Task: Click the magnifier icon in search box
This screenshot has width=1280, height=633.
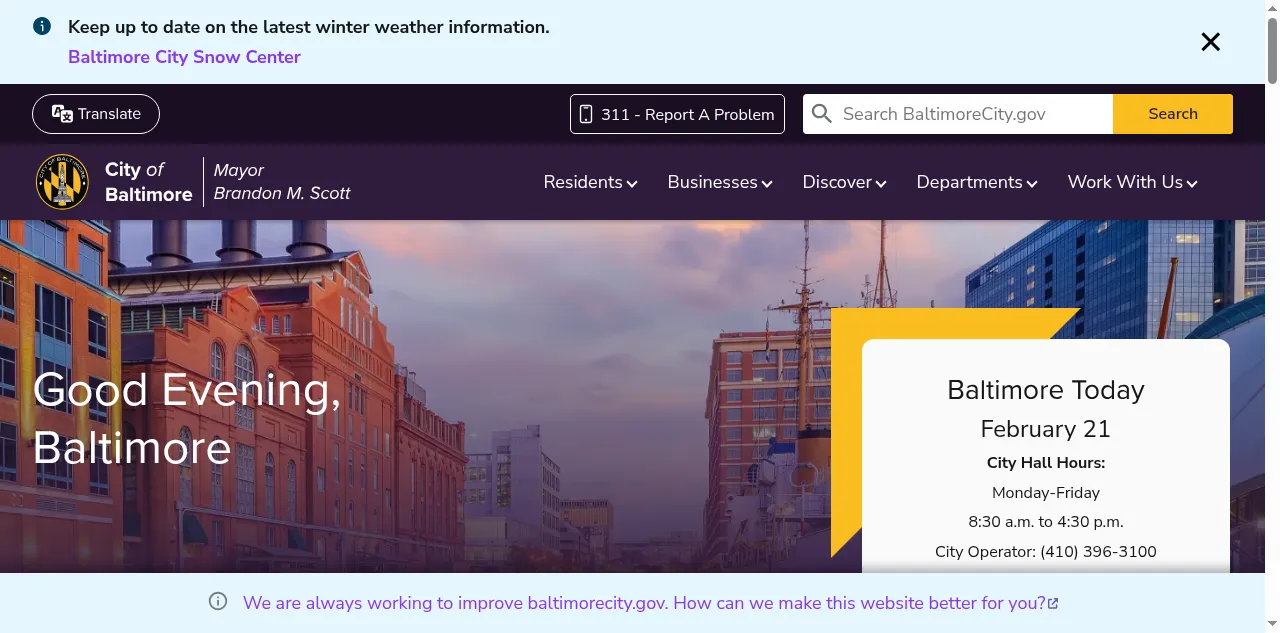Action: [822, 114]
